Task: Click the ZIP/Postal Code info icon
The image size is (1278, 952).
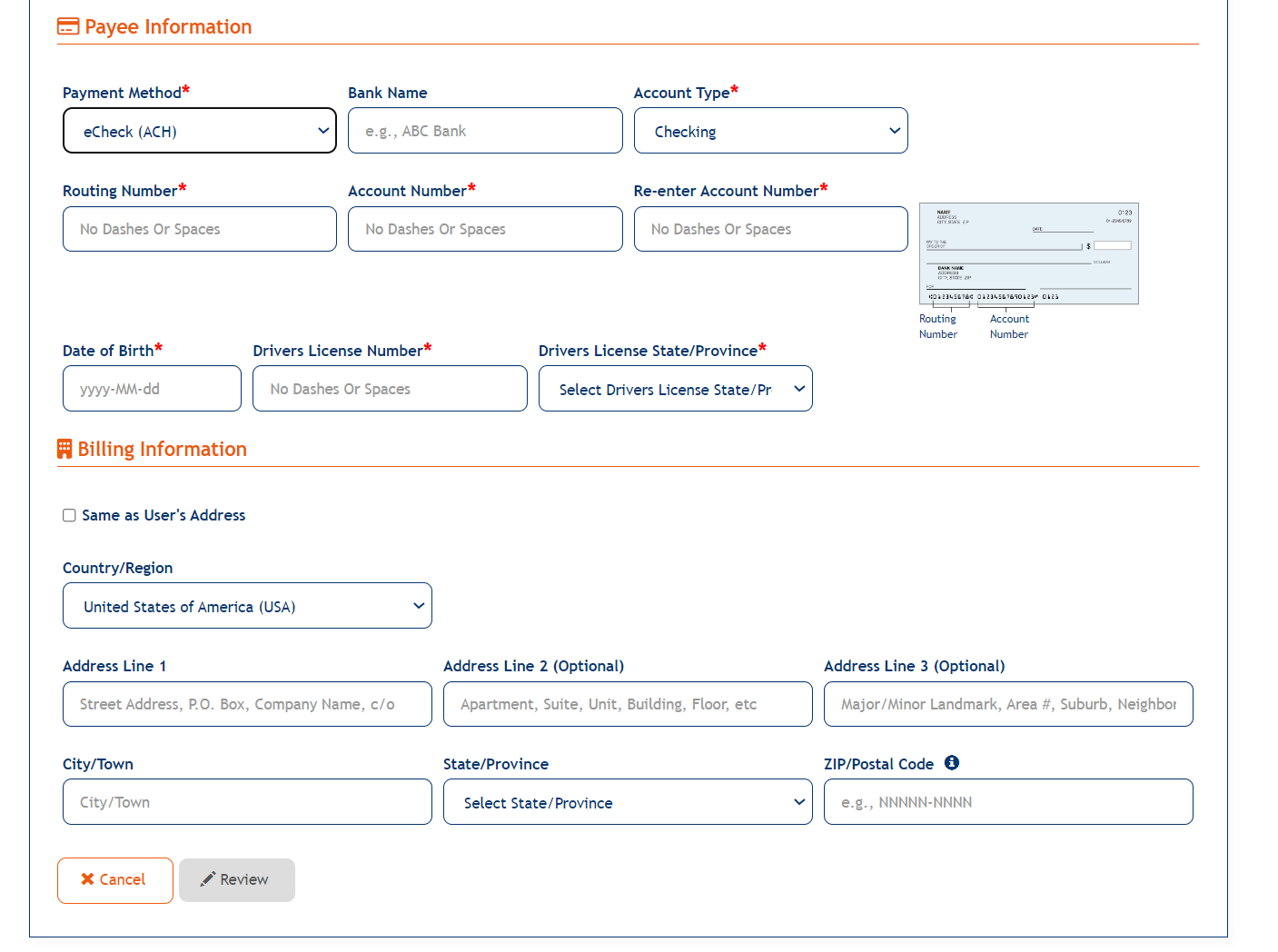Action: point(951,763)
